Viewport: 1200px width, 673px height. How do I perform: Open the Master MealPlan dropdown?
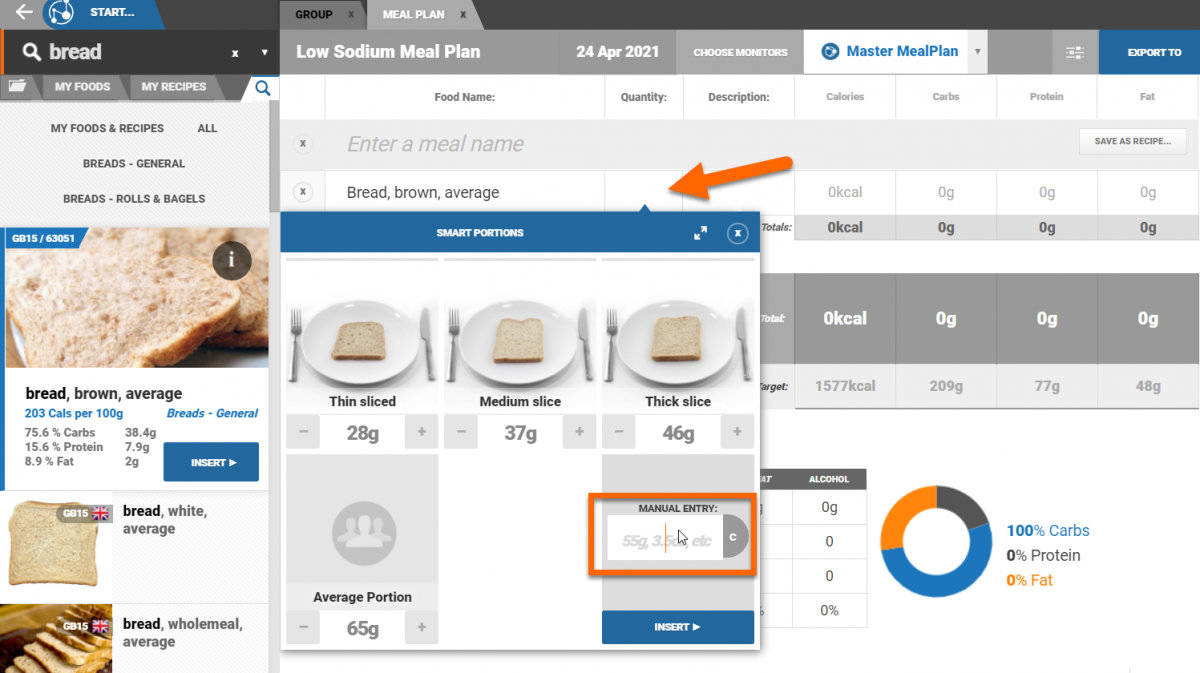coord(977,52)
